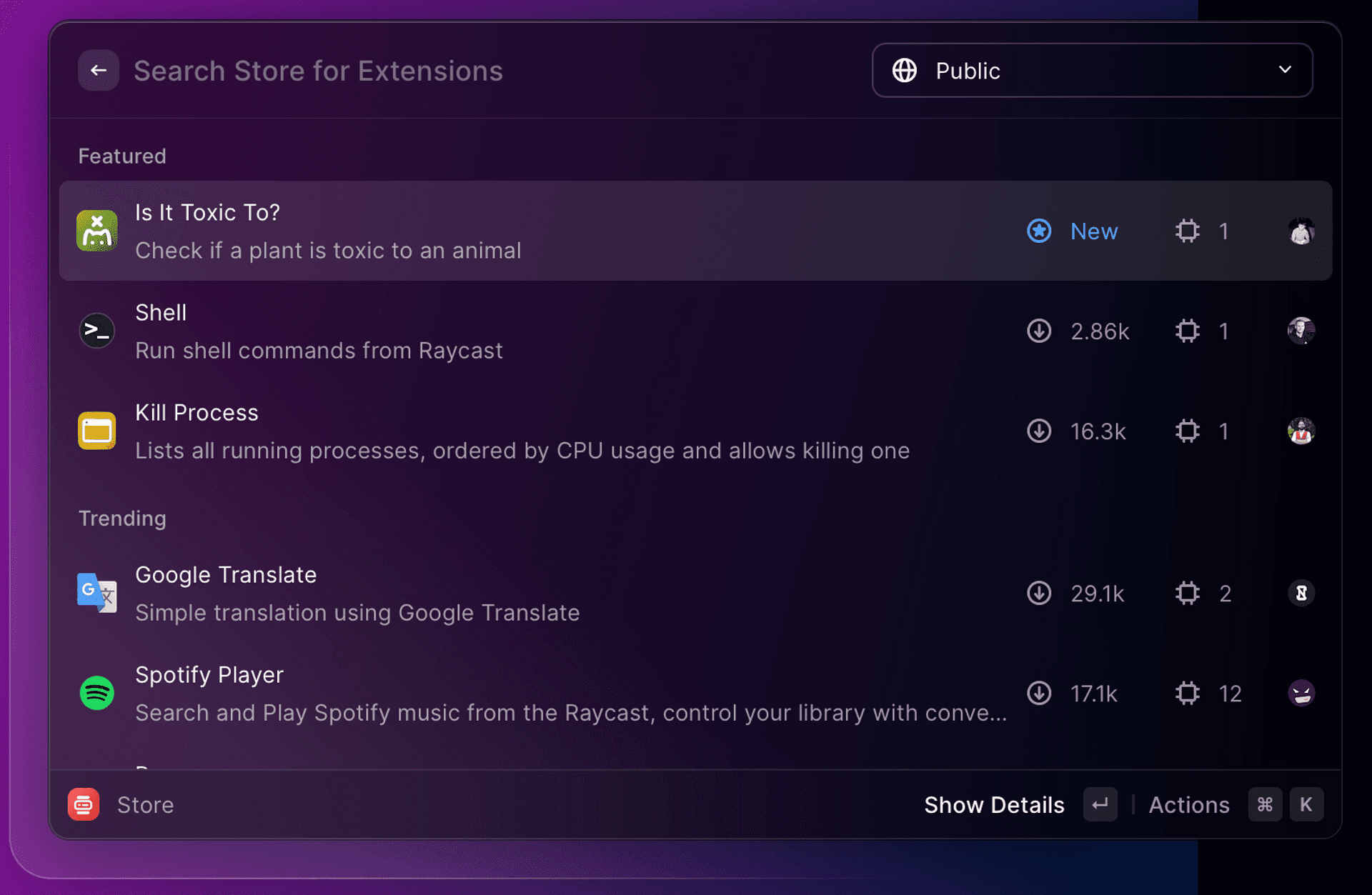The height and width of the screenshot is (895, 1372).
Task: Click commands icon in Is It Toxic row
Action: point(1187,231)
